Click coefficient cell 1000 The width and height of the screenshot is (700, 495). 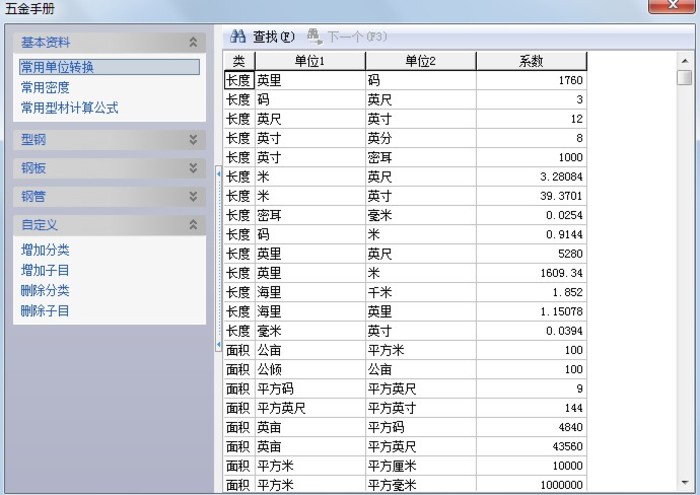coord(531,157)
